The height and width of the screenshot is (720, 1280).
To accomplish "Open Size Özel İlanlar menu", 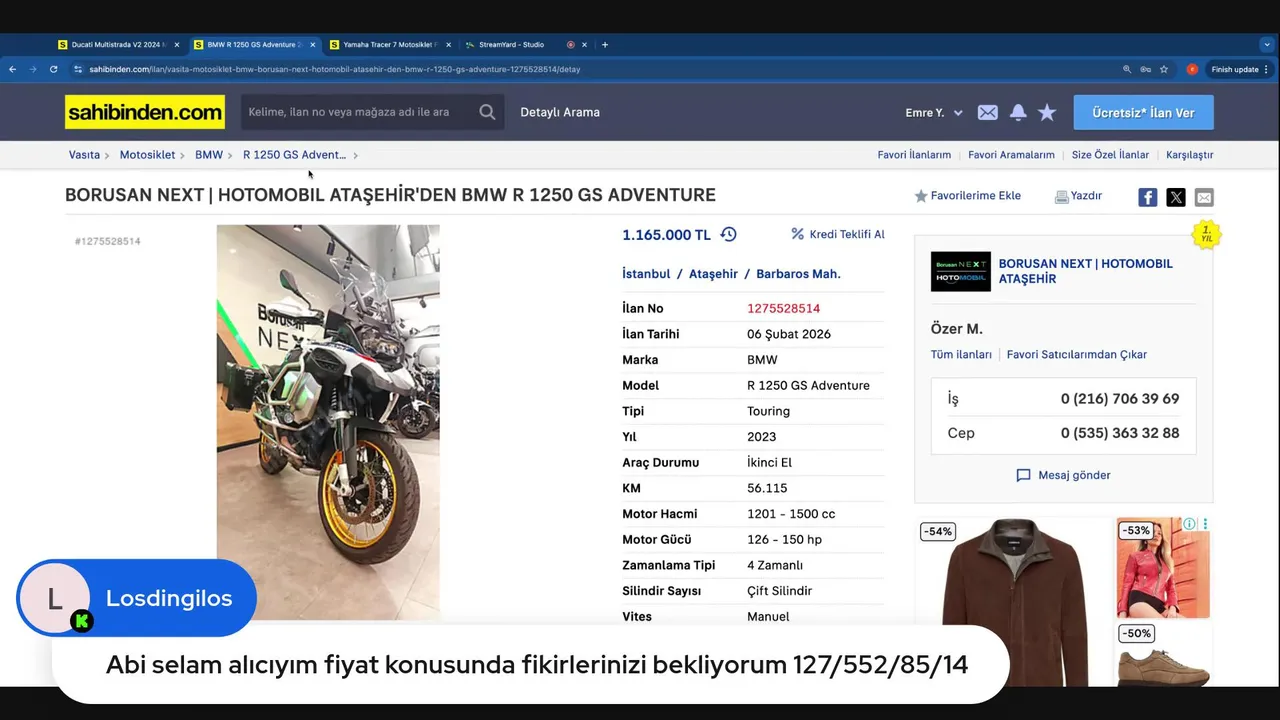I will point(1110,155).
